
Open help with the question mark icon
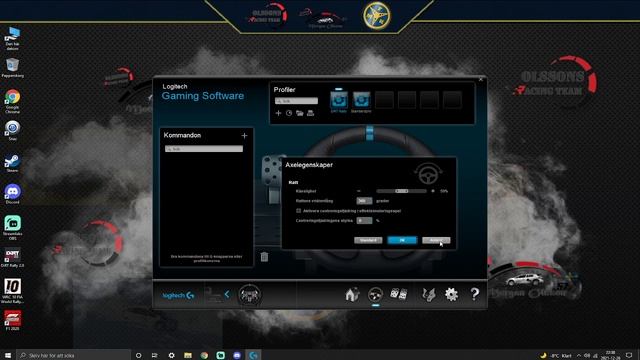point(475,294)
